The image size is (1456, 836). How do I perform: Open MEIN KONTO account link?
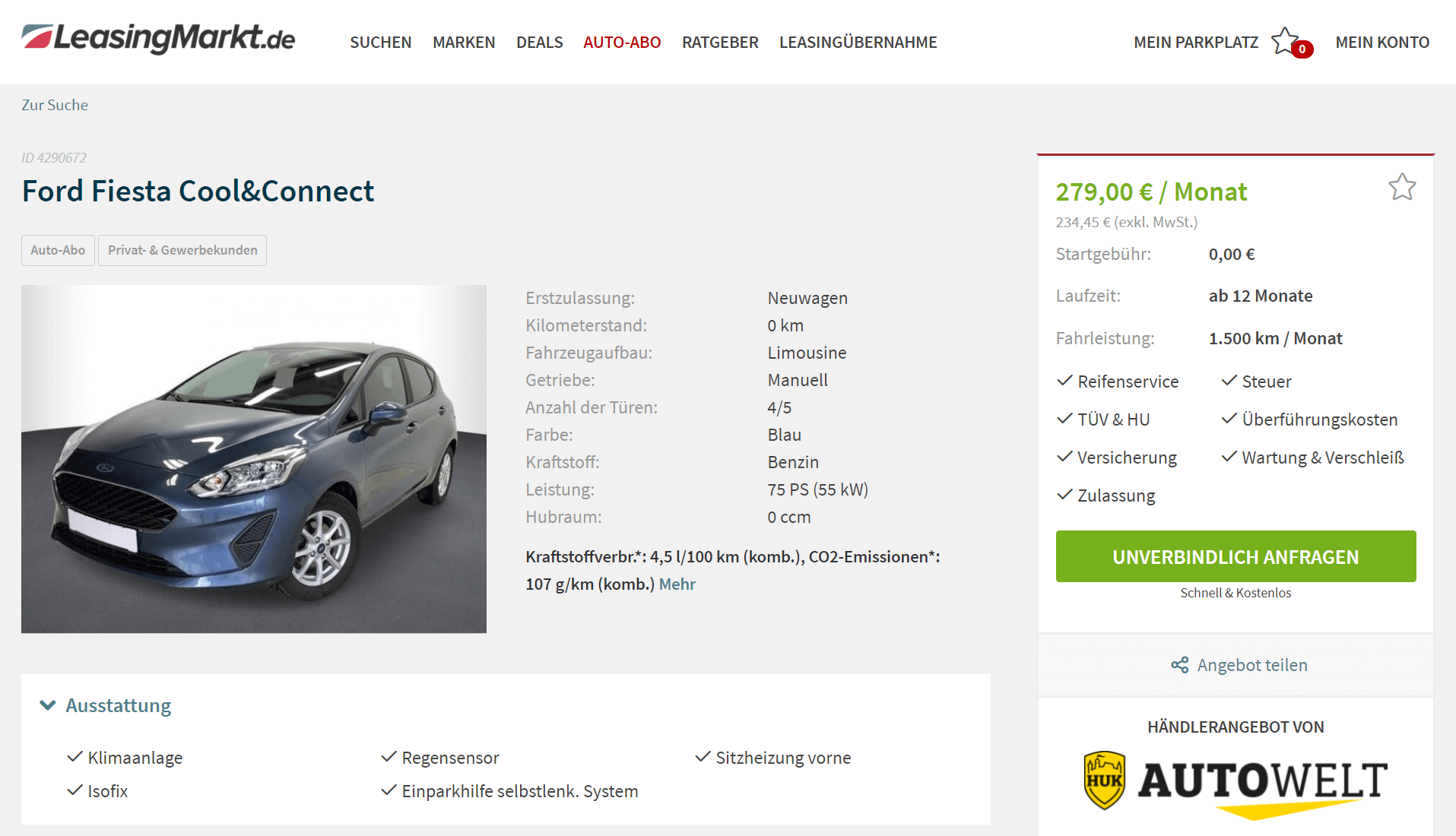tap(1382, 43)
